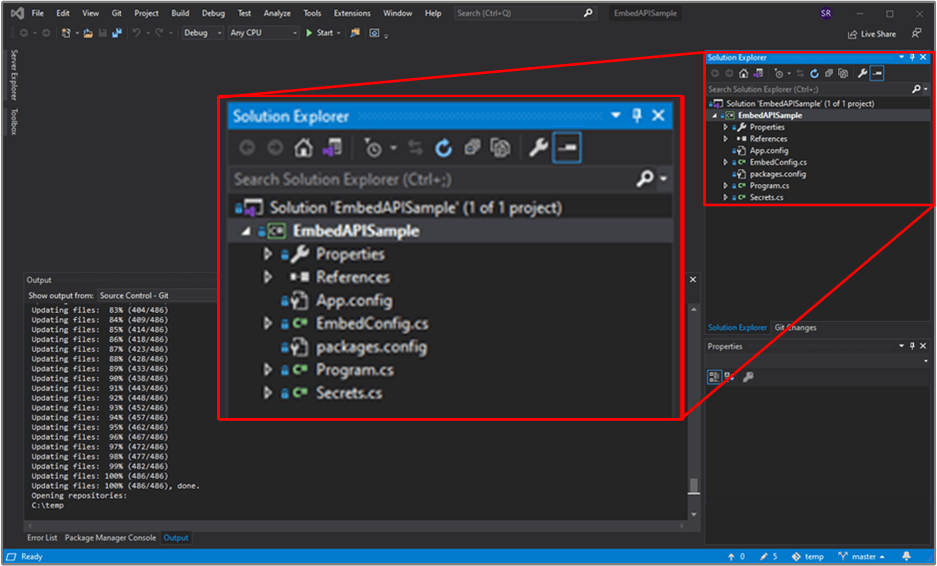This screenshot has width=937, height=566.
Task: Click wrench Properties icon in docked Solution Explorer toolbar
Action: click(862, 74)
